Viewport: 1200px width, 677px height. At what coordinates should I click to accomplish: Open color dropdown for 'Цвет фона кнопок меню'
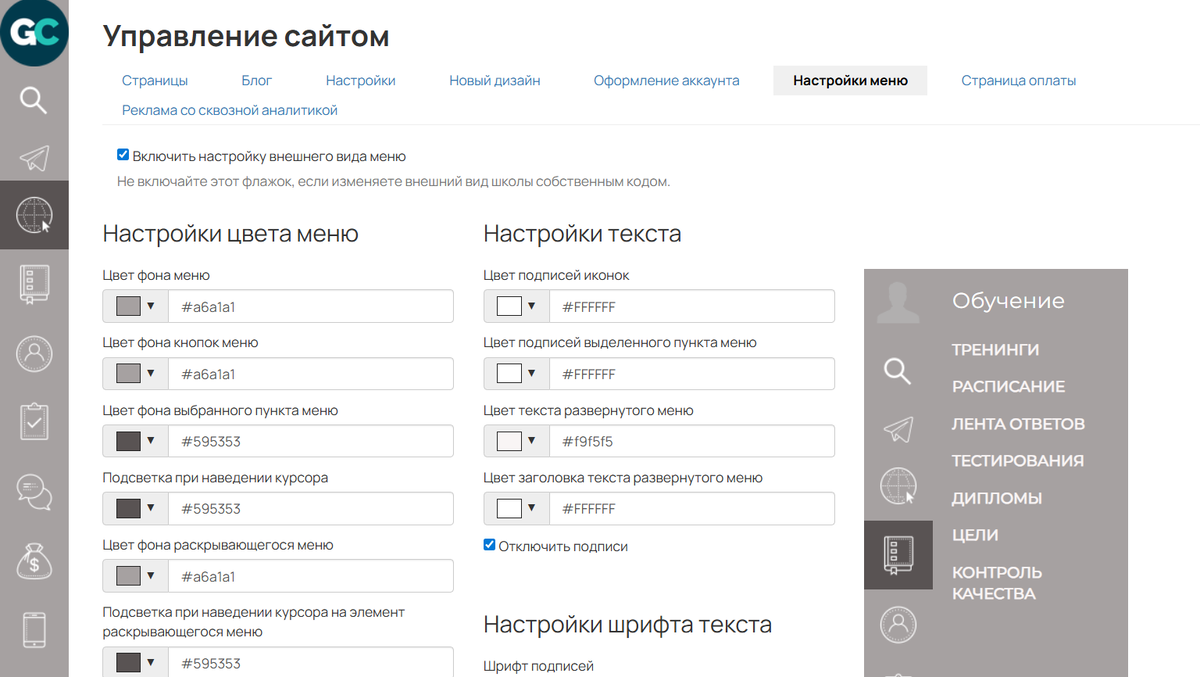pyautogui.click(x=135, y=374)
